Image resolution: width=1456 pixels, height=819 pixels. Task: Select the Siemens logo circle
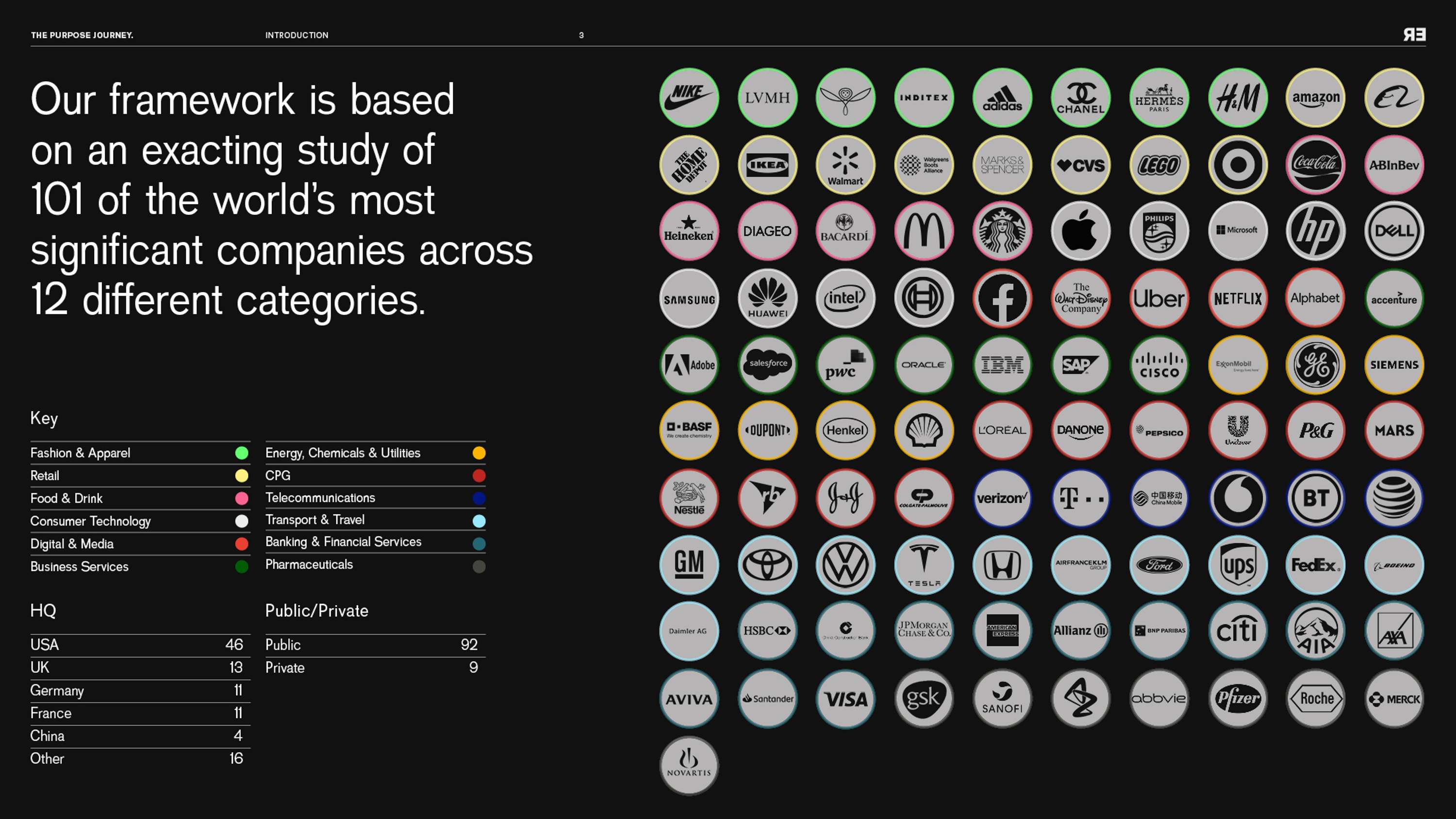coord(1394,365)
